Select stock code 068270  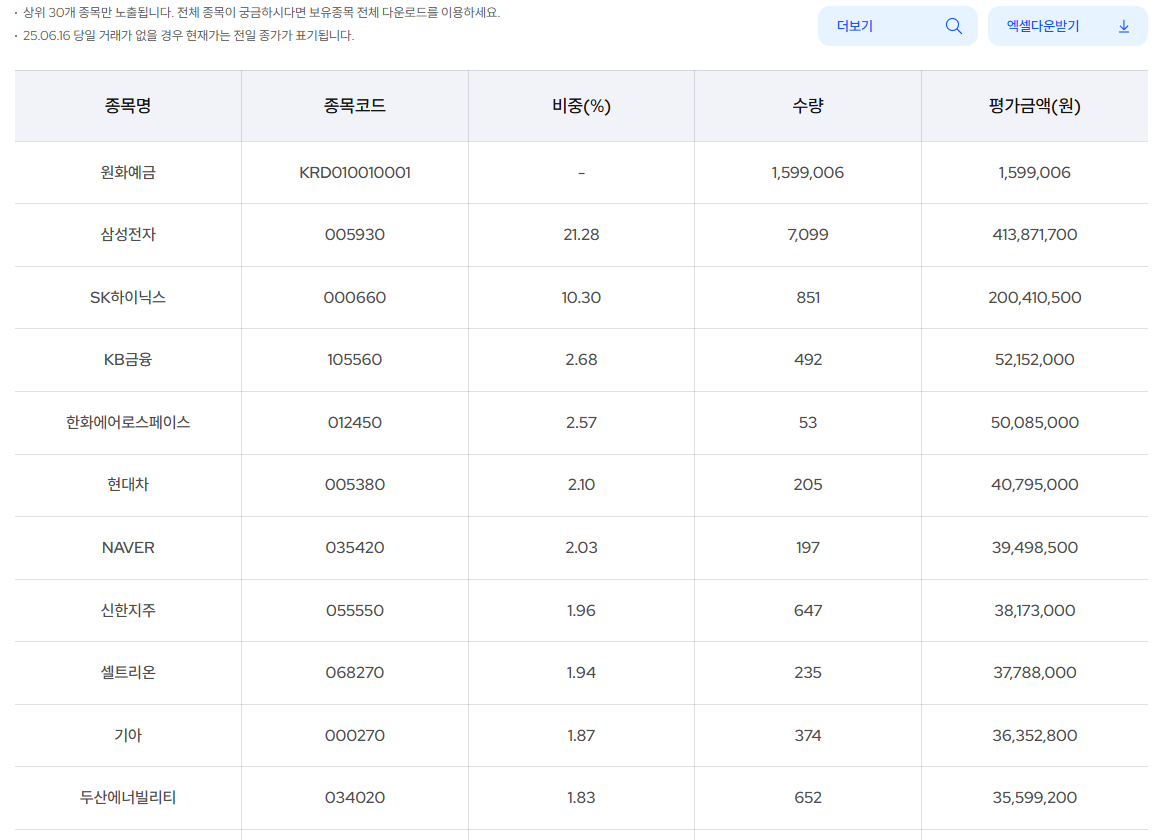tap(355, 672)
